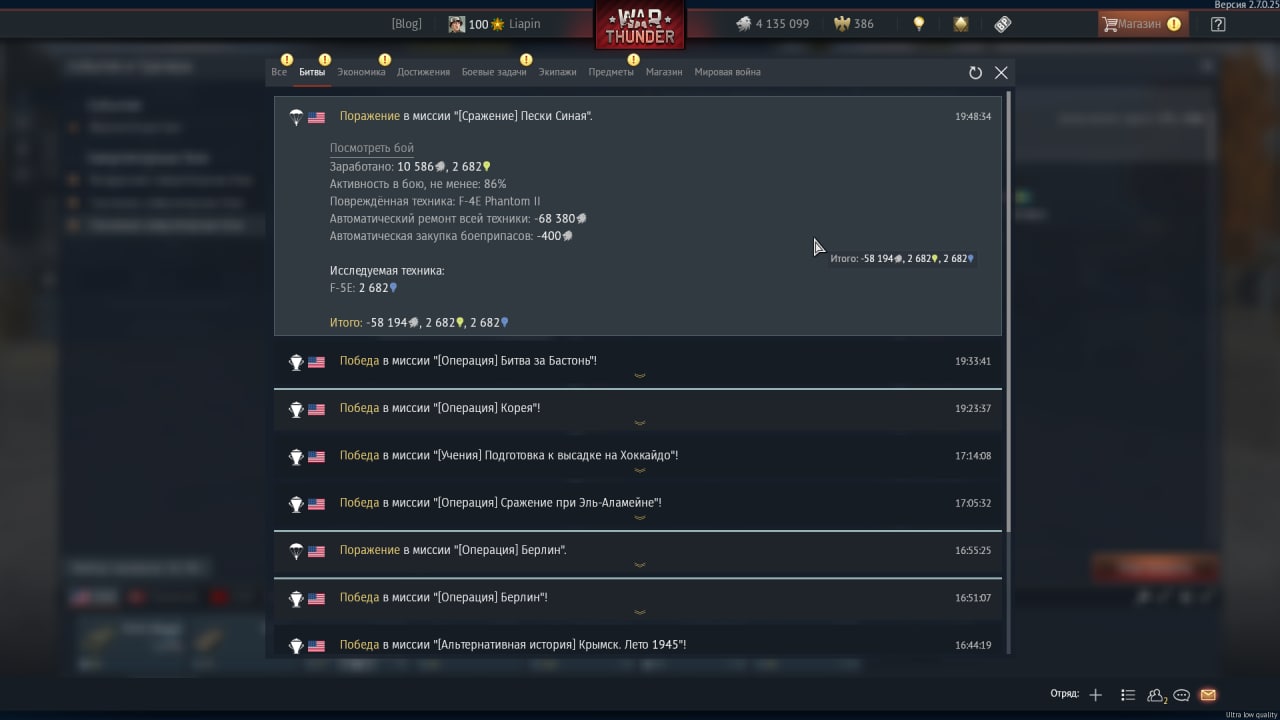Viewport: 1280px width, 720px height.
Task: Expand the Сражение при Эль-Аламейне entry
Action: [638, 507]
